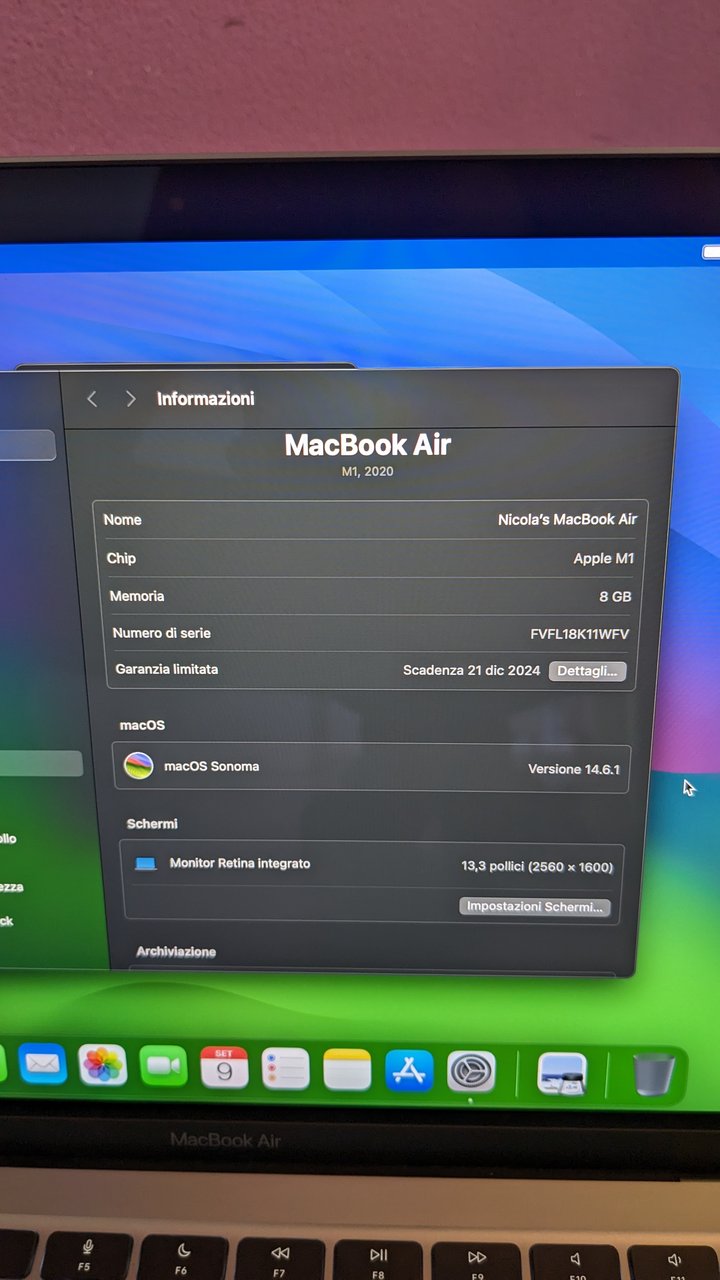
Task: Click the Apple M1 chip value
Action: pos(604,559)
